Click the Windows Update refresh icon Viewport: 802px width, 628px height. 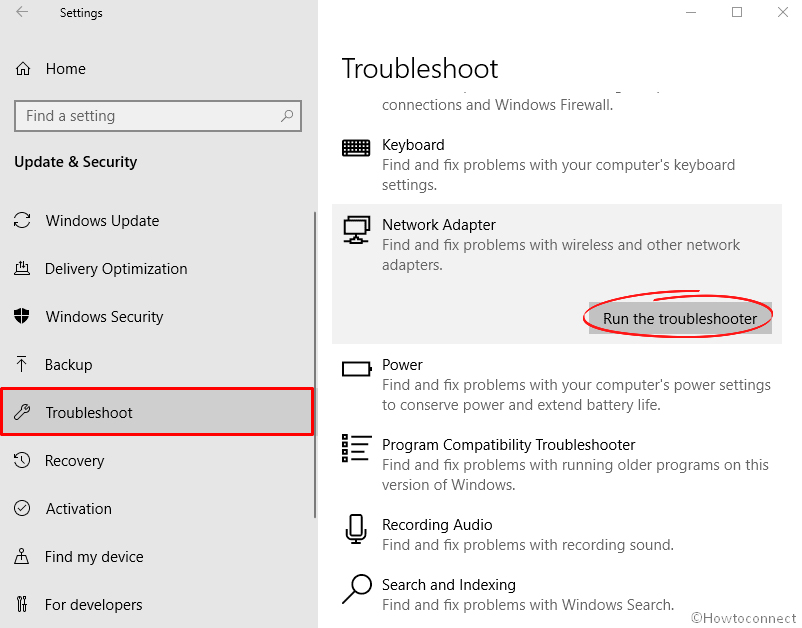[x=22, y=220]
